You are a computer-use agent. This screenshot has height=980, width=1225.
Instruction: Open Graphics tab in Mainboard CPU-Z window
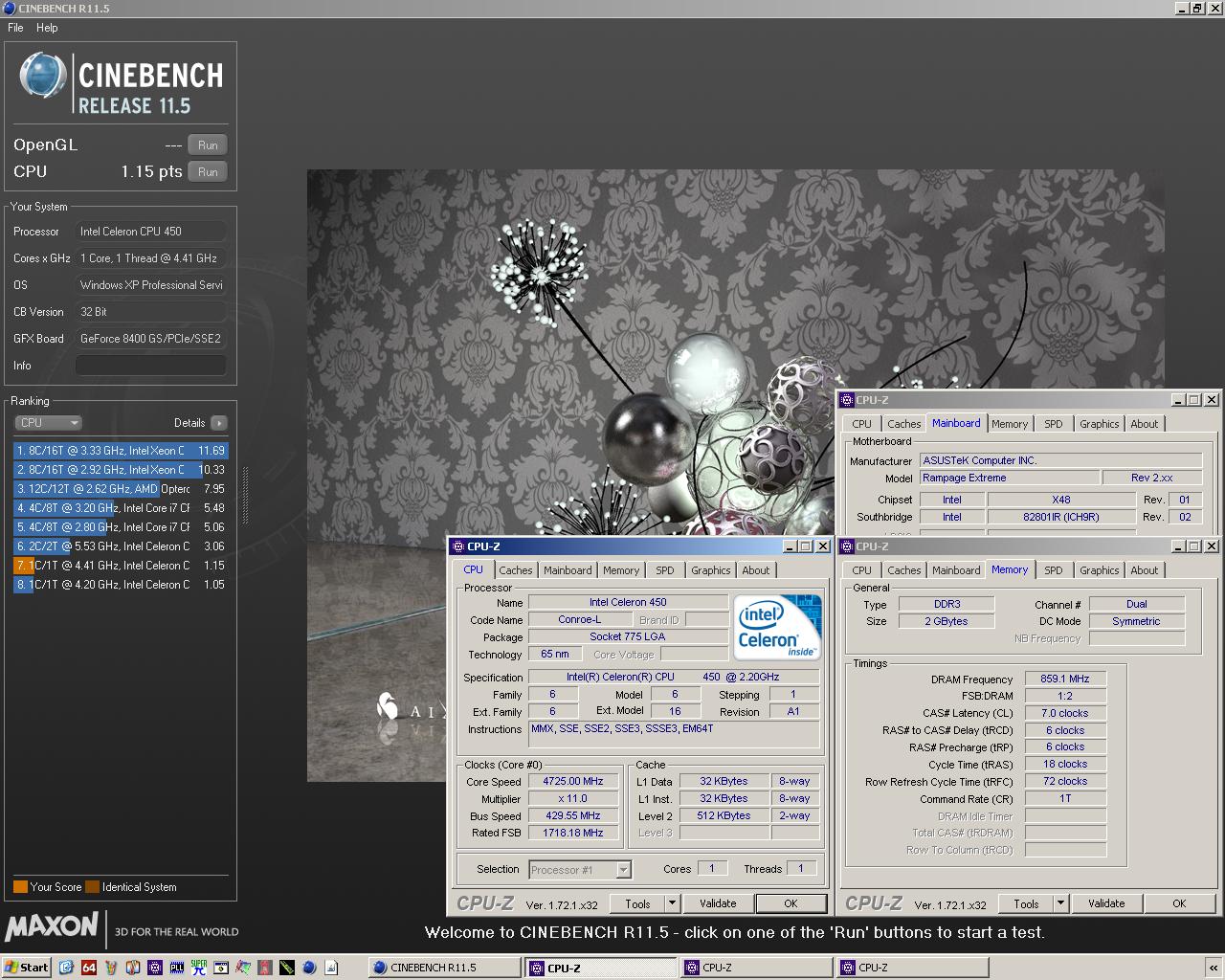pyautogui.click(x=1100, y=423)
